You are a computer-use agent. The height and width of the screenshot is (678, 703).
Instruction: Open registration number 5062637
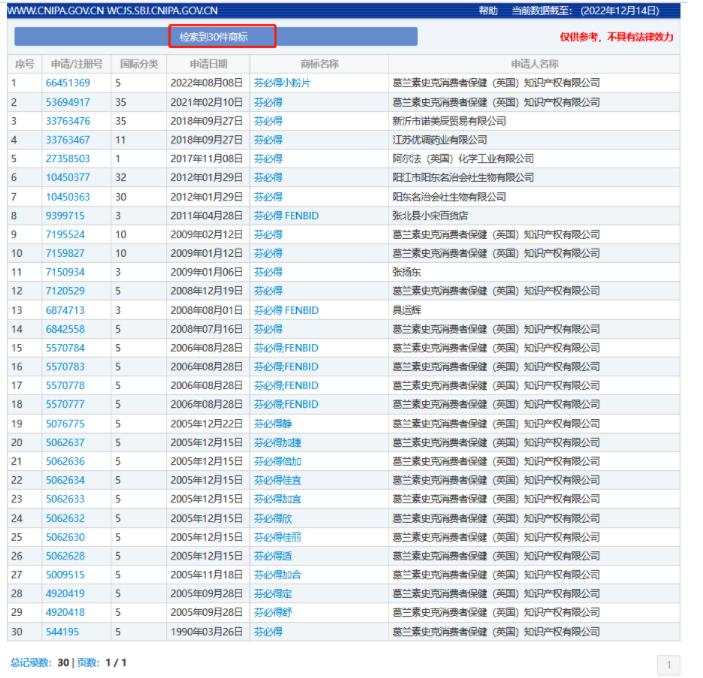coord(65,443)
